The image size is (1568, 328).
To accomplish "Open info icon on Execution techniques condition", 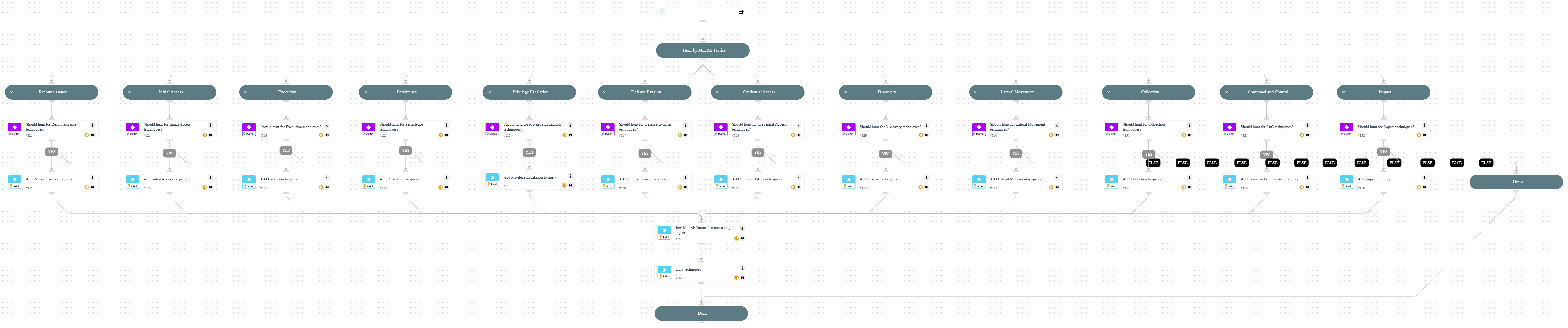I will 327,125.
